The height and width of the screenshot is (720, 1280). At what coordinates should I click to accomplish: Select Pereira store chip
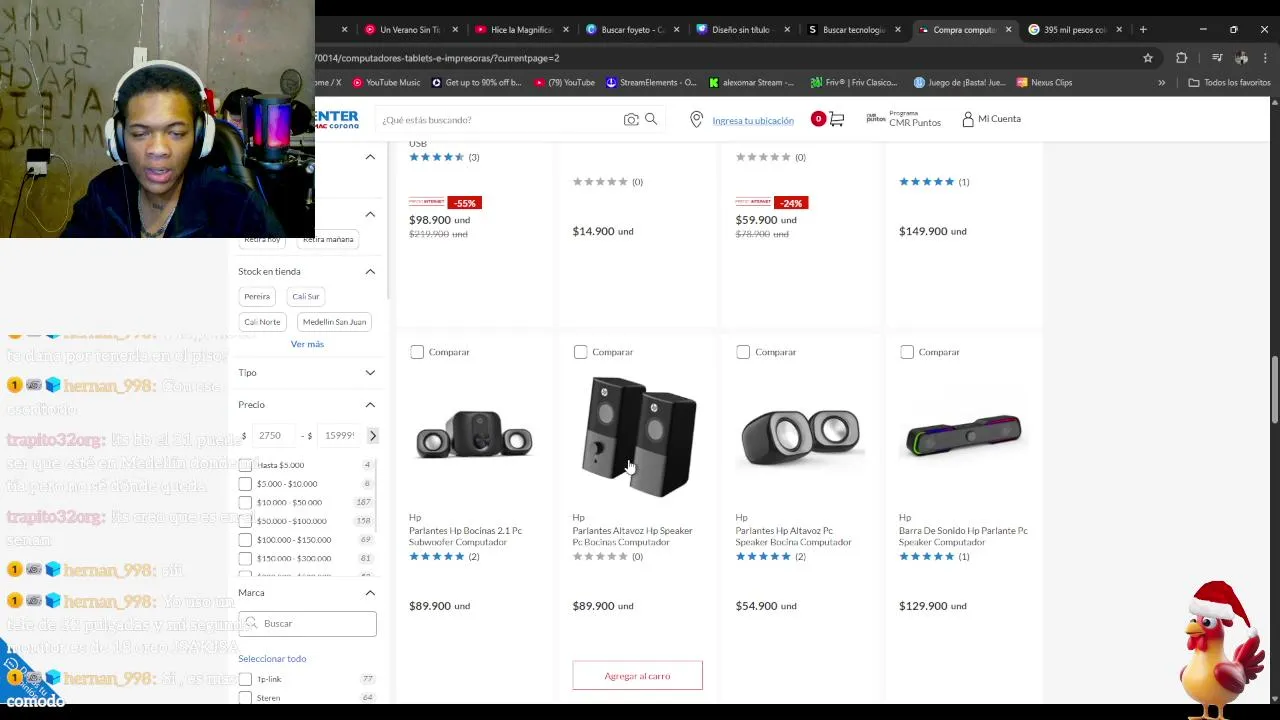257,297
